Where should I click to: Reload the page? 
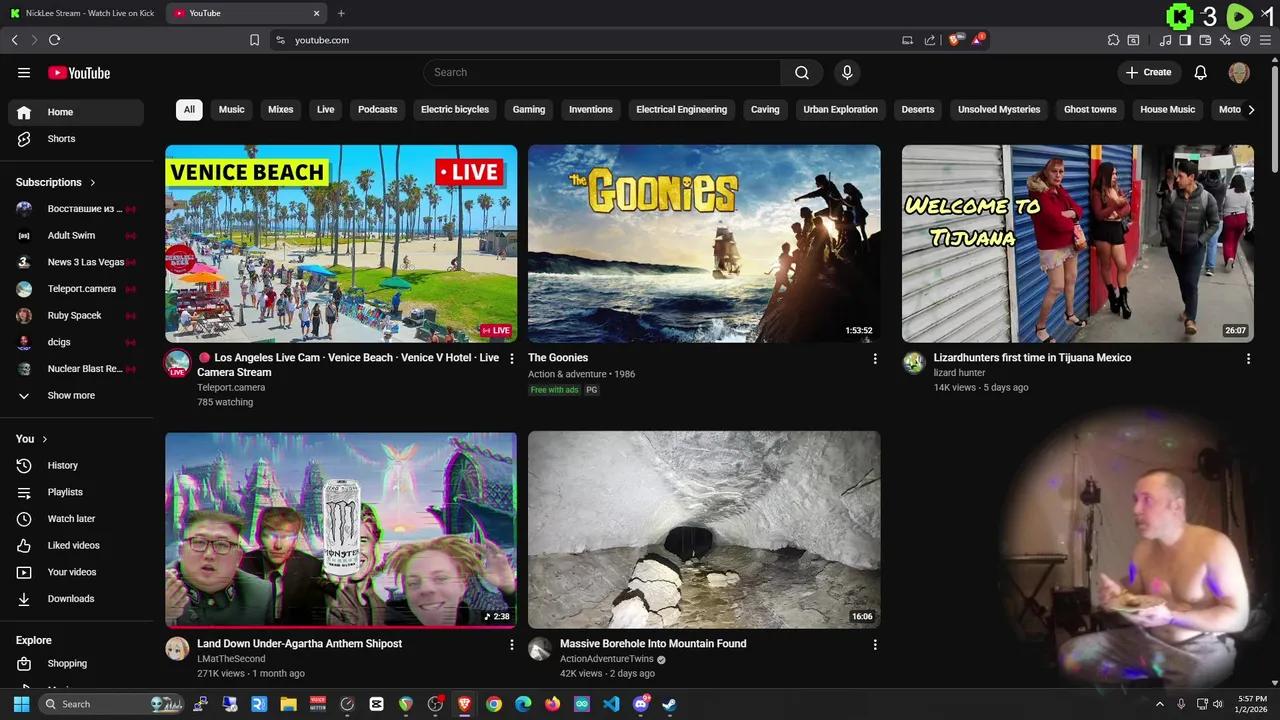pos(54,40)
